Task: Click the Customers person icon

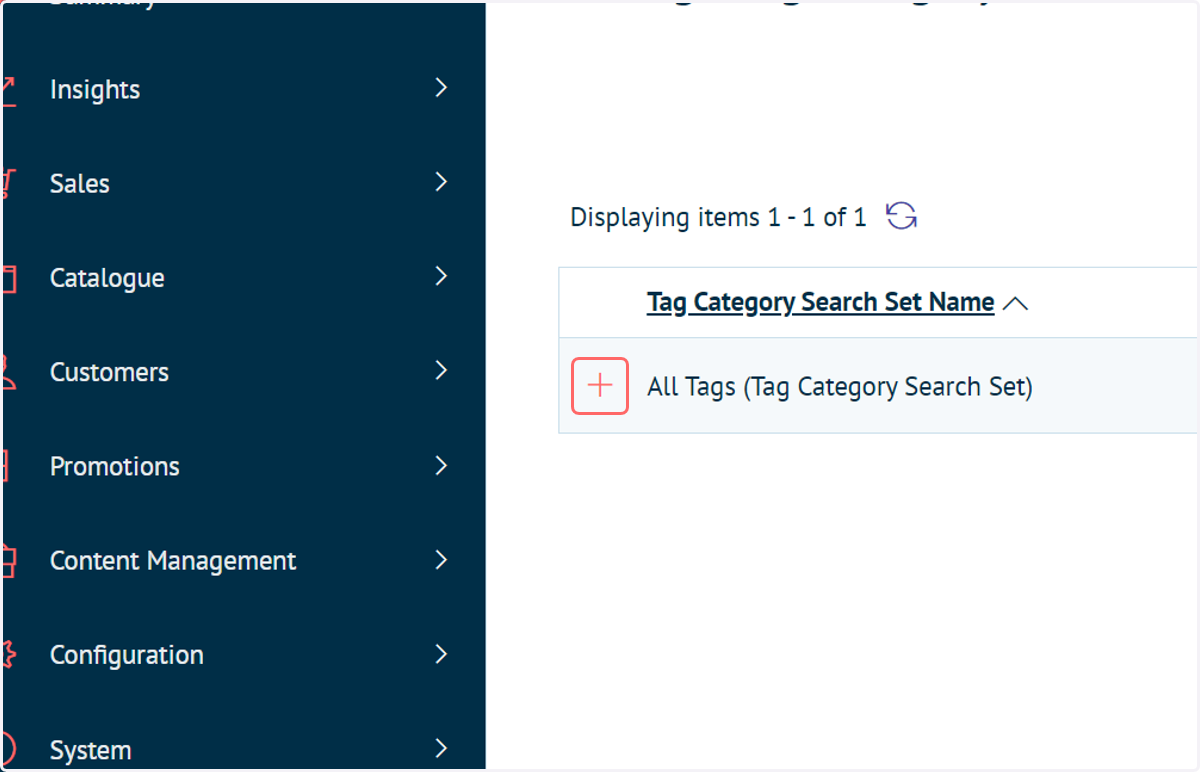Action: click(x=9, y=372)
